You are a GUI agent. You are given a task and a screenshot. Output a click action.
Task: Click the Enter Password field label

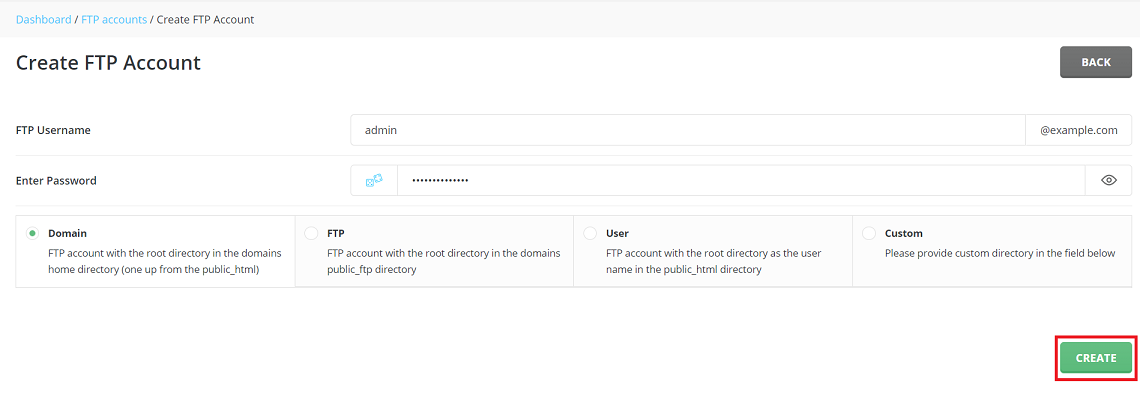[x=56, y=181]
